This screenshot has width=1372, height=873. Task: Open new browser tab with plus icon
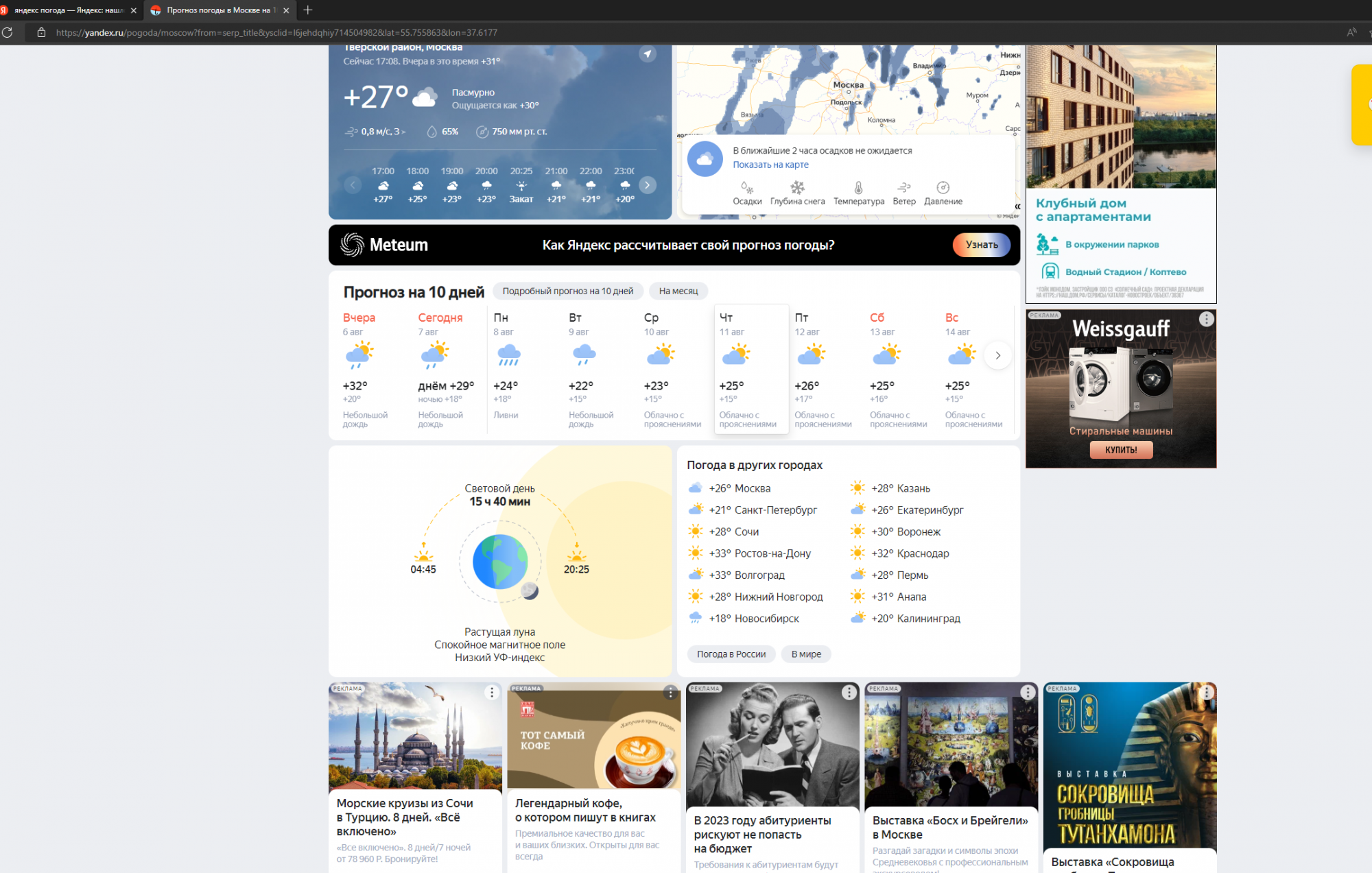308,10
